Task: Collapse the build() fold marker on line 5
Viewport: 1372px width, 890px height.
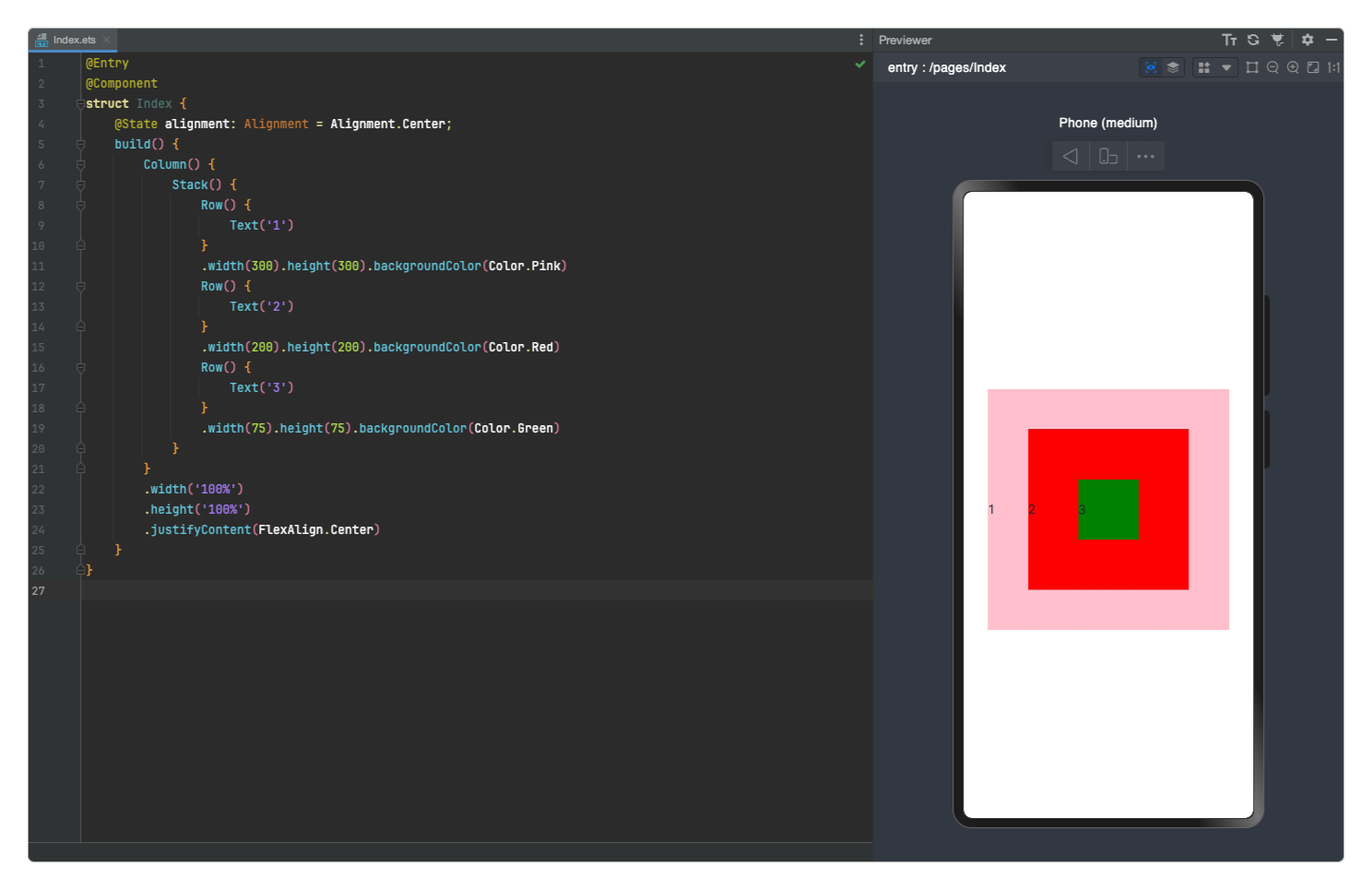Action: click(80, 145)
